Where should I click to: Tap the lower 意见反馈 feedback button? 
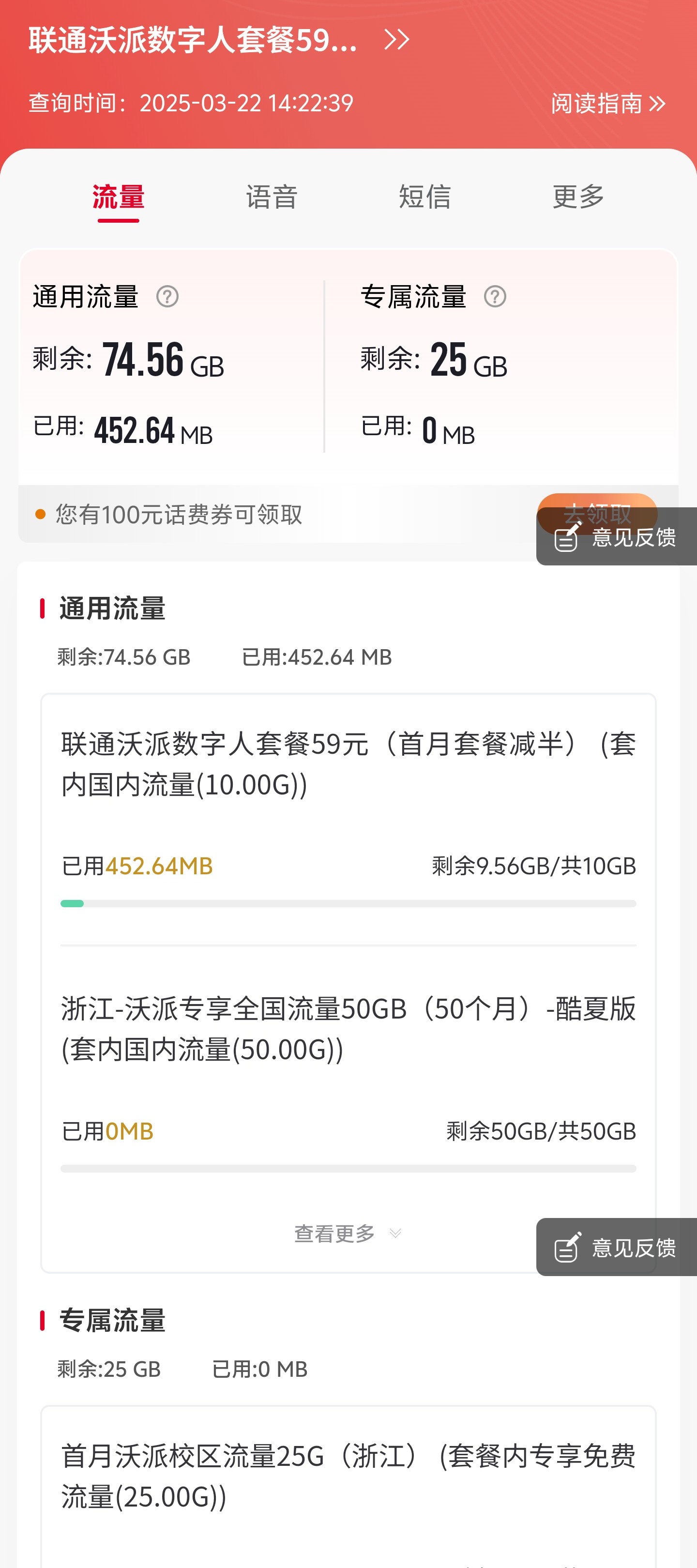point(616,1247)
